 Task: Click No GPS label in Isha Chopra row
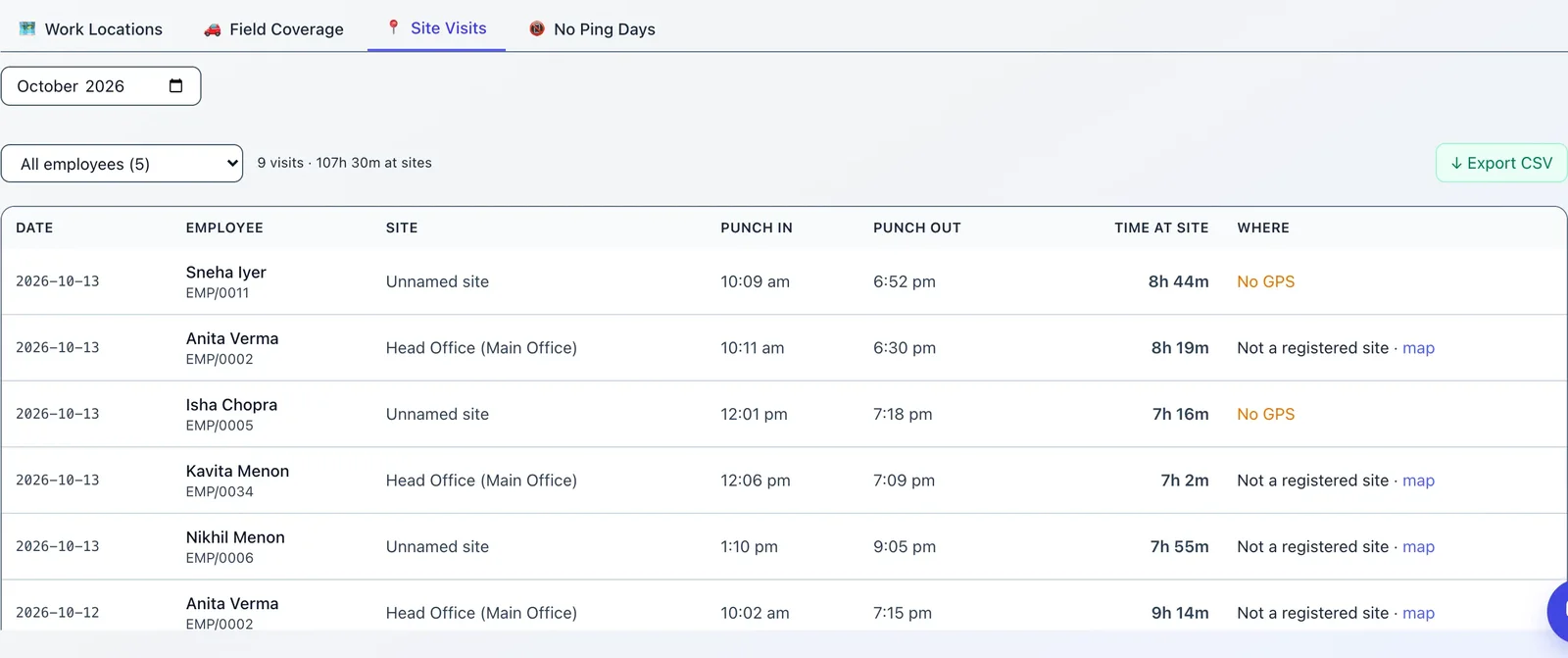(1265, 415)
